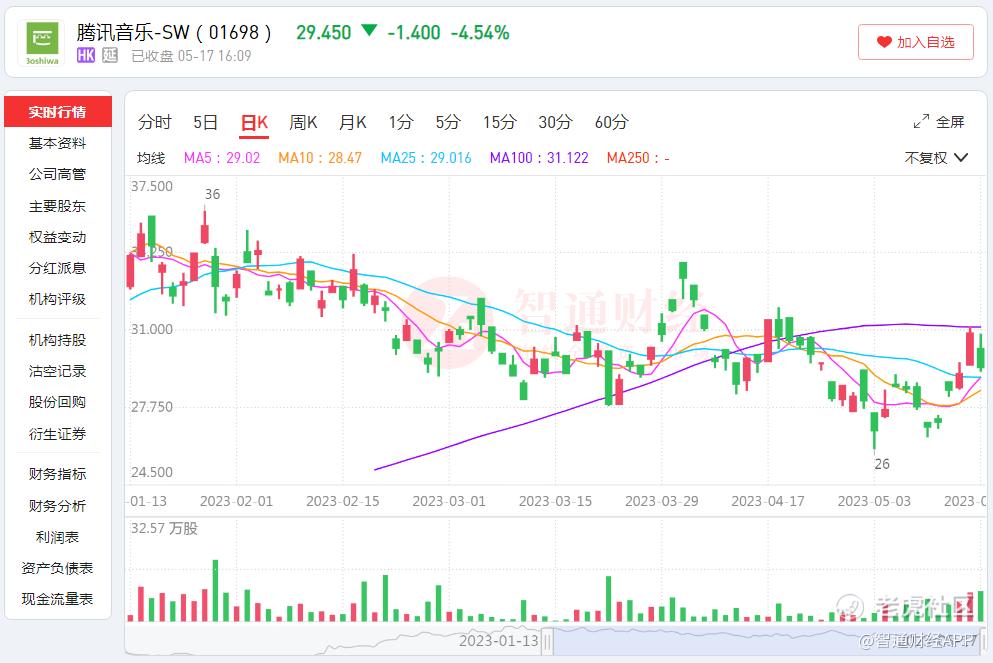Open the 不复权 adjustment dropdown
Screen dimensions: 993x663
(x=936, y=158)
